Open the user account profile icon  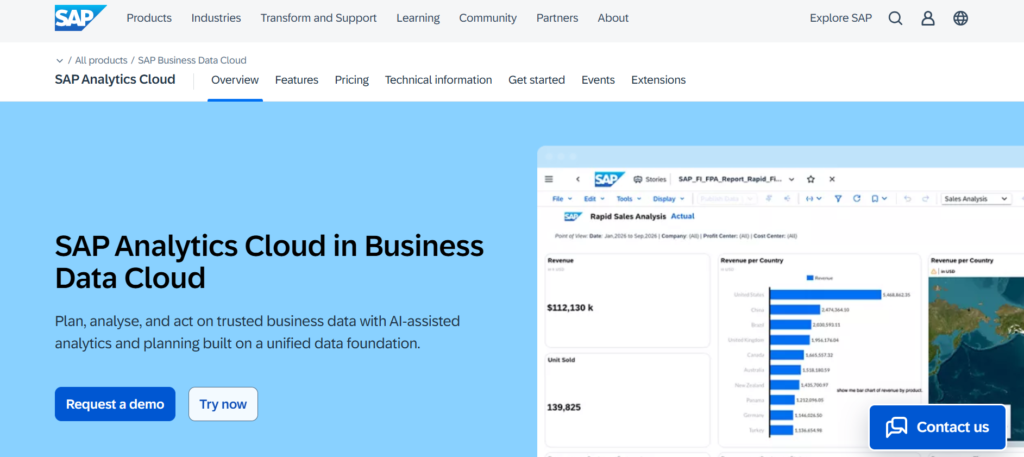pyautogui.click(x=928, y=18)
